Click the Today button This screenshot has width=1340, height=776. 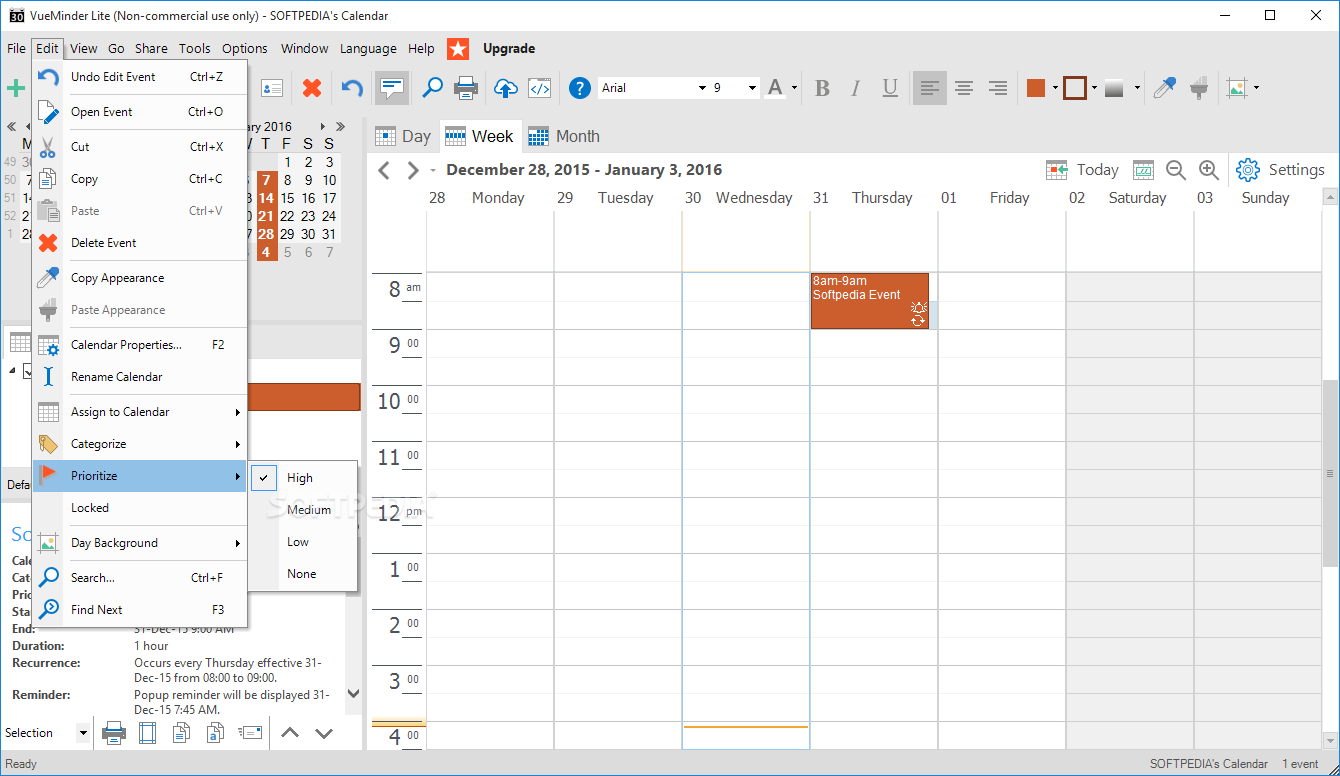tap(1083, 170)
